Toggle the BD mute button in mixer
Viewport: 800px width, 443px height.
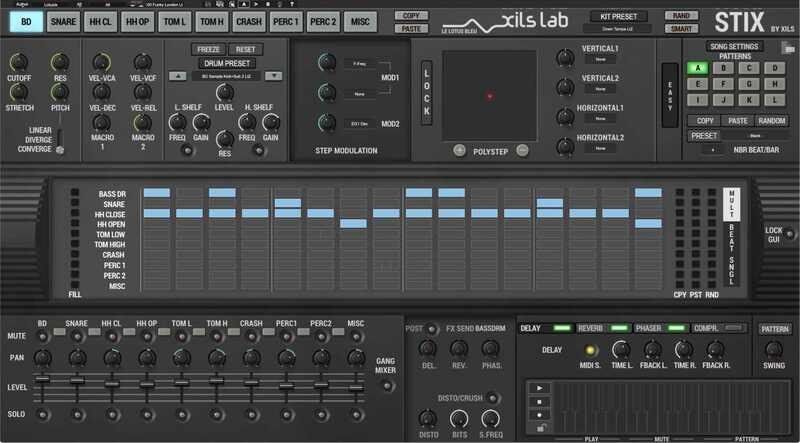pyautogui.click(x=42, y=337)
